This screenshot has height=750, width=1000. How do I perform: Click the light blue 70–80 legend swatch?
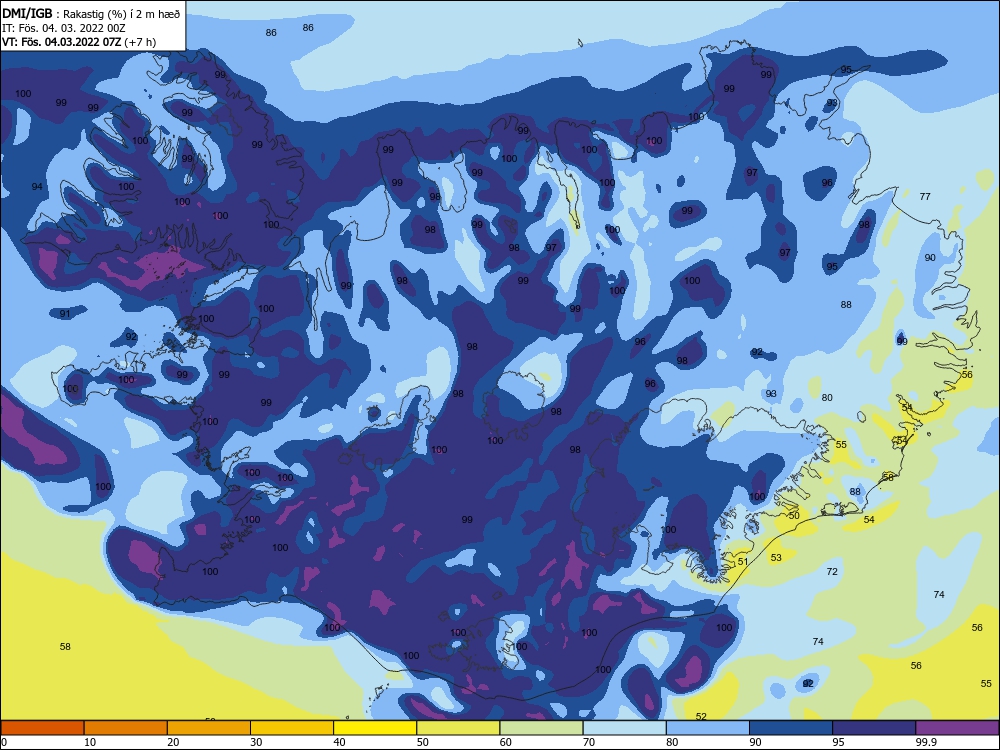[x=624, y=728]
